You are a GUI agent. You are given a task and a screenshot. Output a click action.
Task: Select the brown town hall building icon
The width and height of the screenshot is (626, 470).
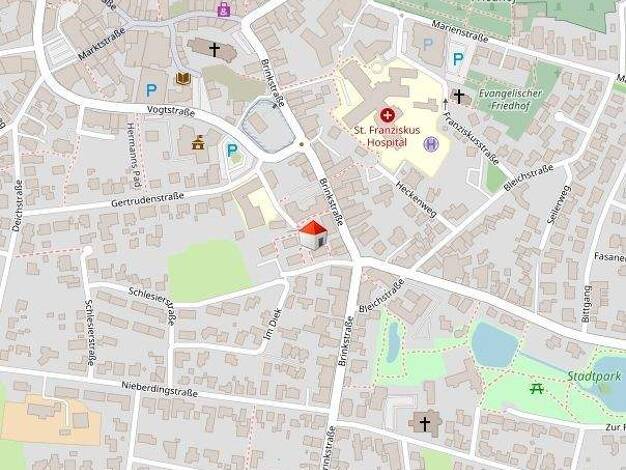tap(198, 143)
